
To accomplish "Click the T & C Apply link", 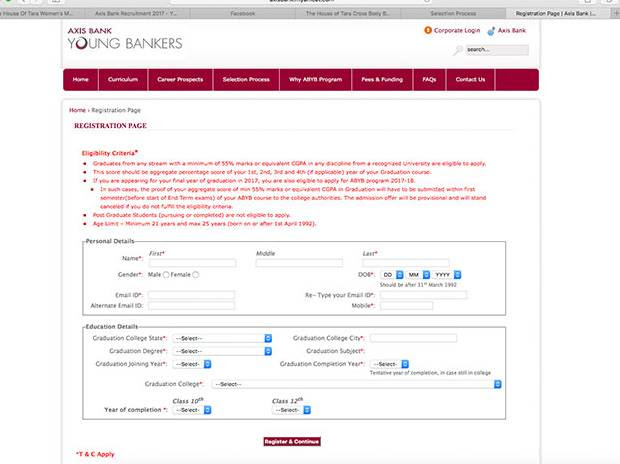I will (95, 454).
